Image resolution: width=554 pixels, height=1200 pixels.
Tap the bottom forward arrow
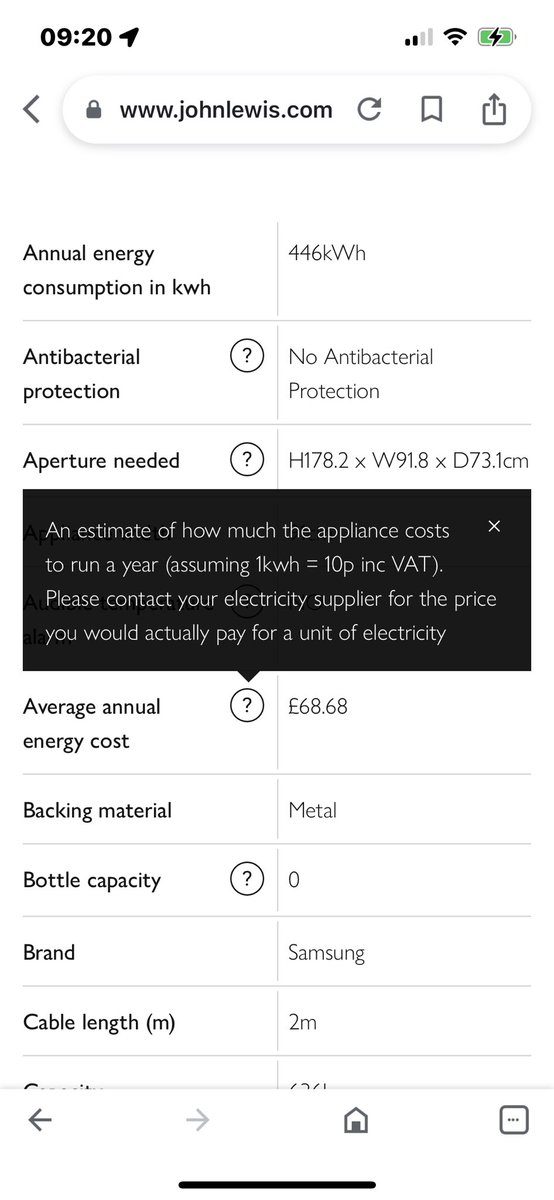(198, 1121)
